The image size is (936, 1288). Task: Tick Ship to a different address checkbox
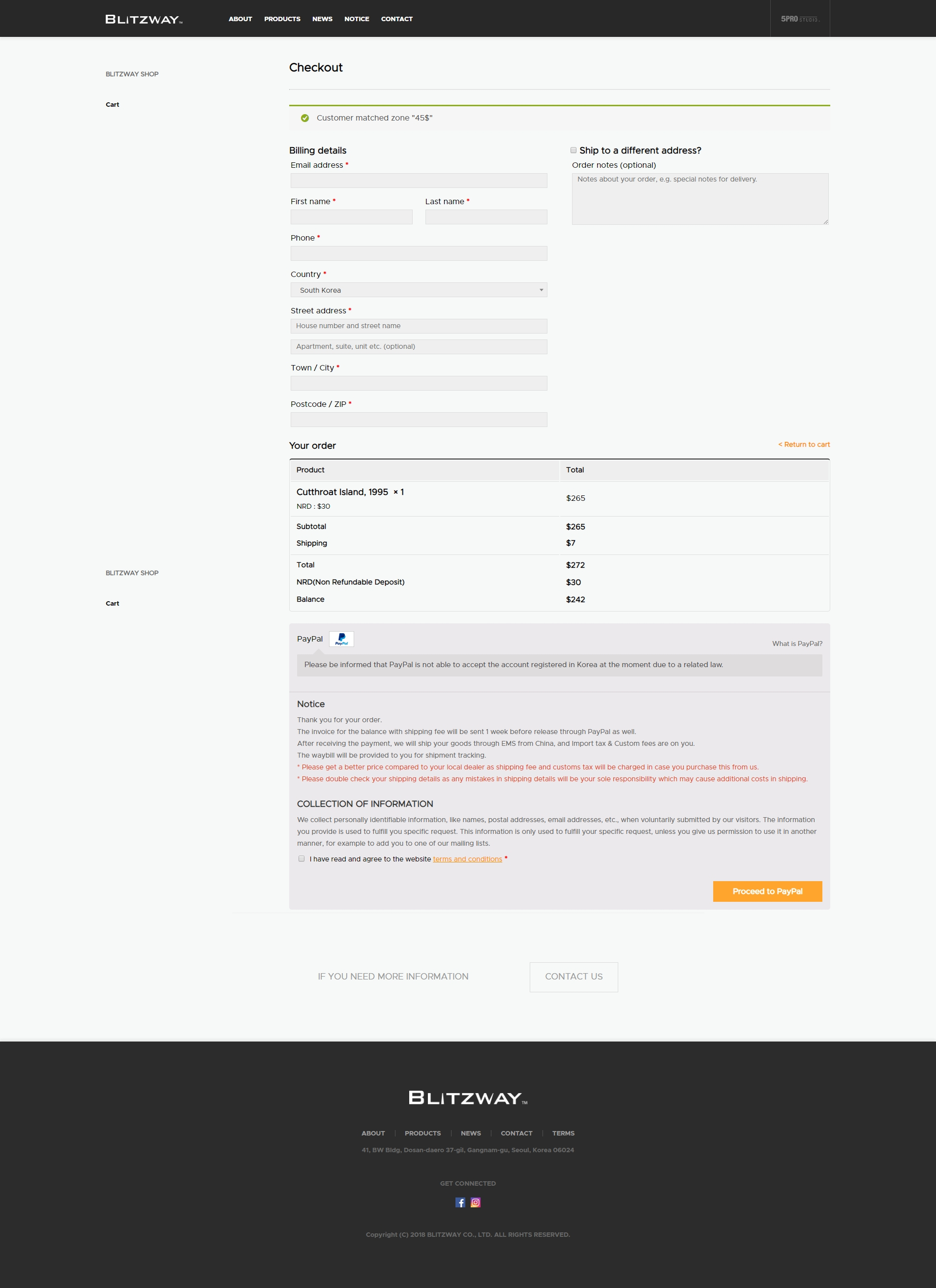click(574, 150)
